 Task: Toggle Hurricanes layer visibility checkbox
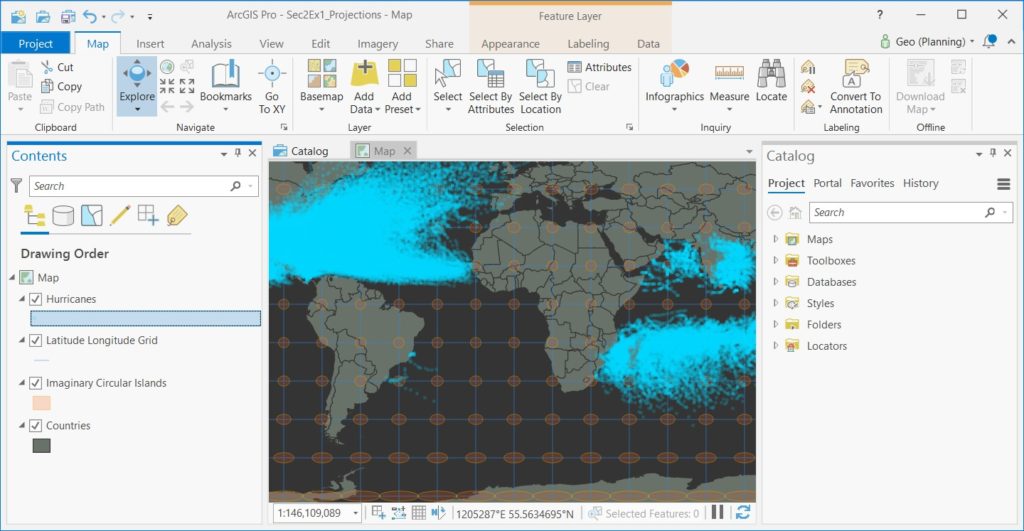coord(36,299)
